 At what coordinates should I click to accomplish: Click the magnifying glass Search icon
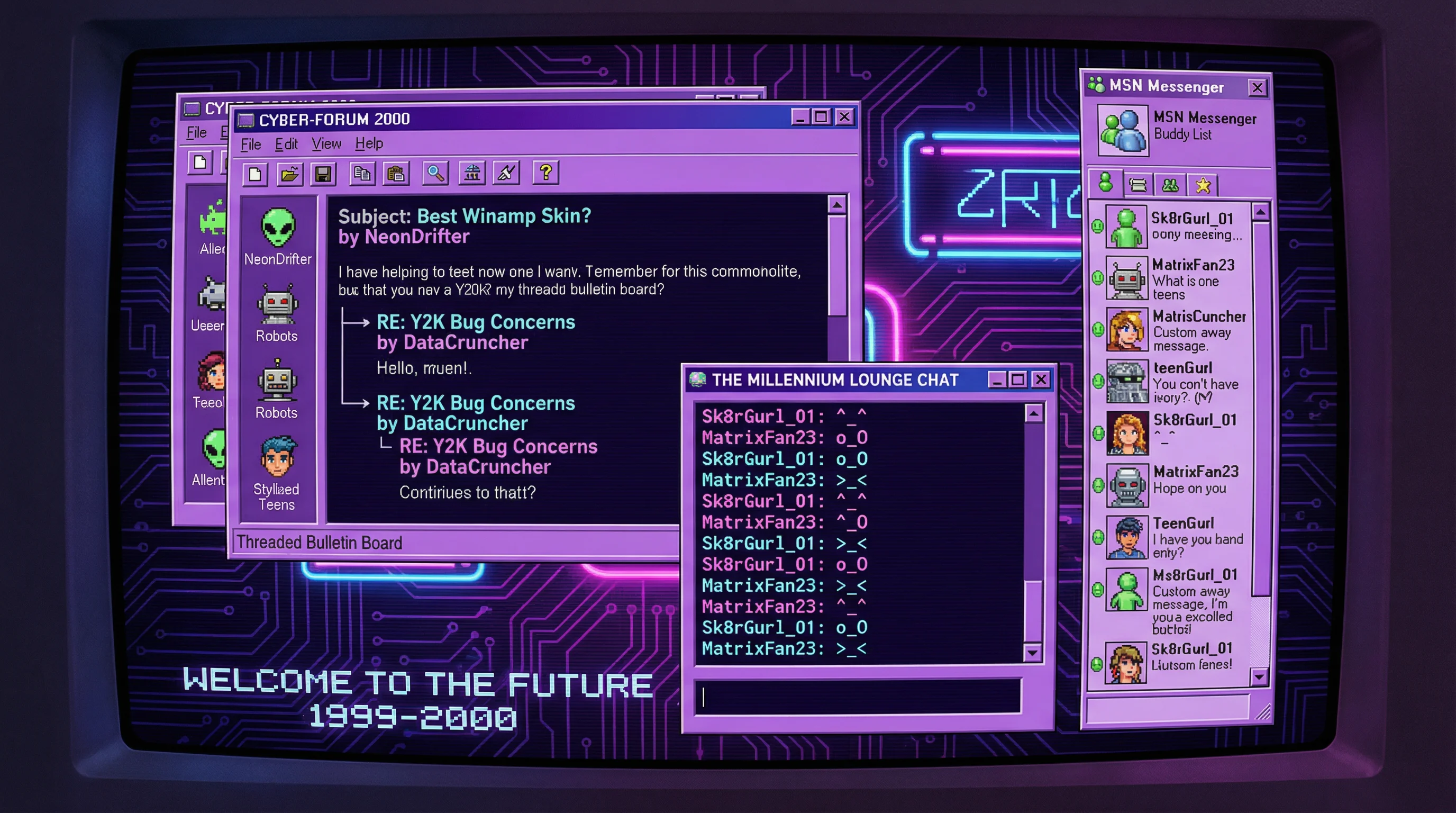pos(435,173)
